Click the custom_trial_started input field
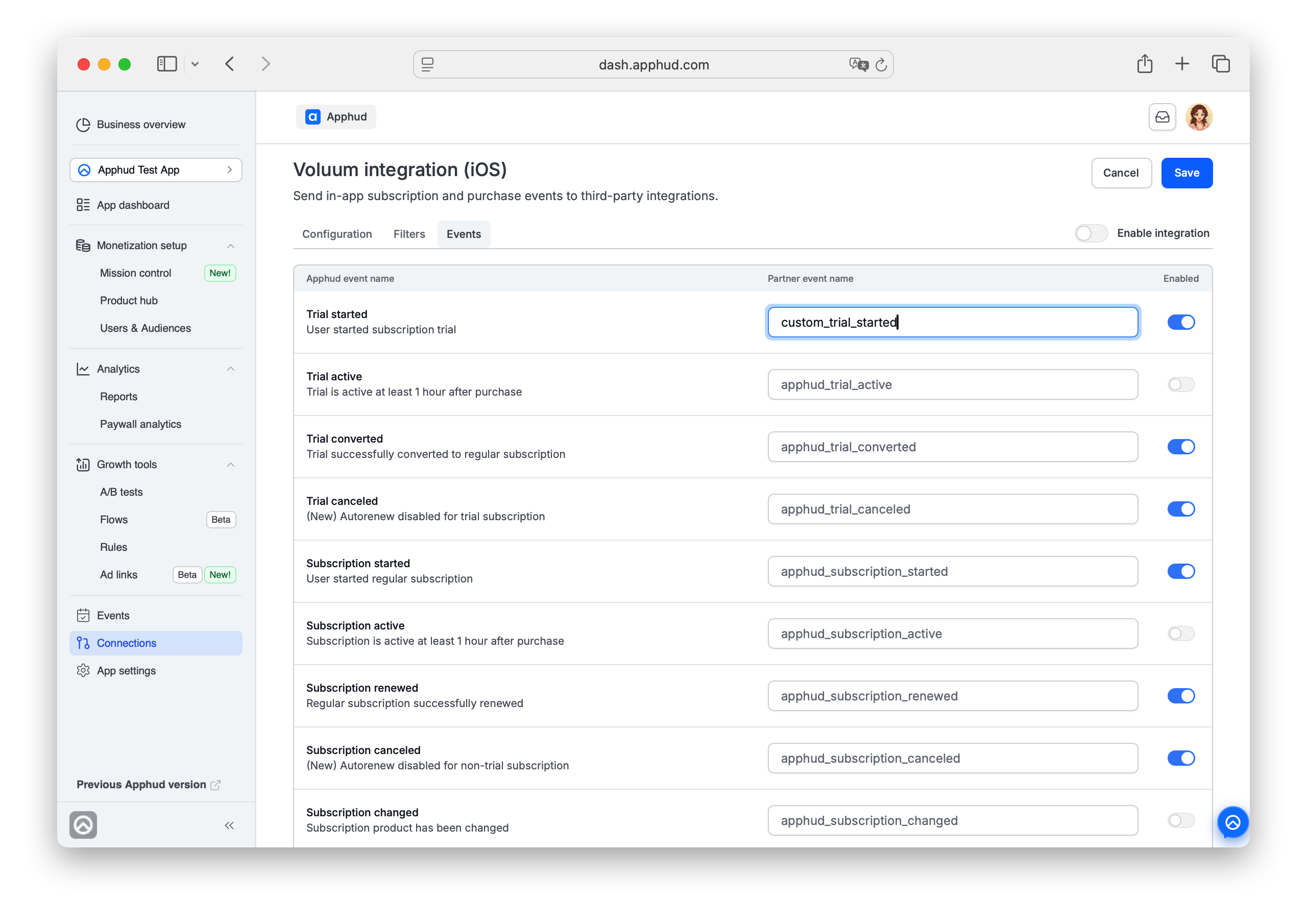The image size is (1307, 924). 952,322
